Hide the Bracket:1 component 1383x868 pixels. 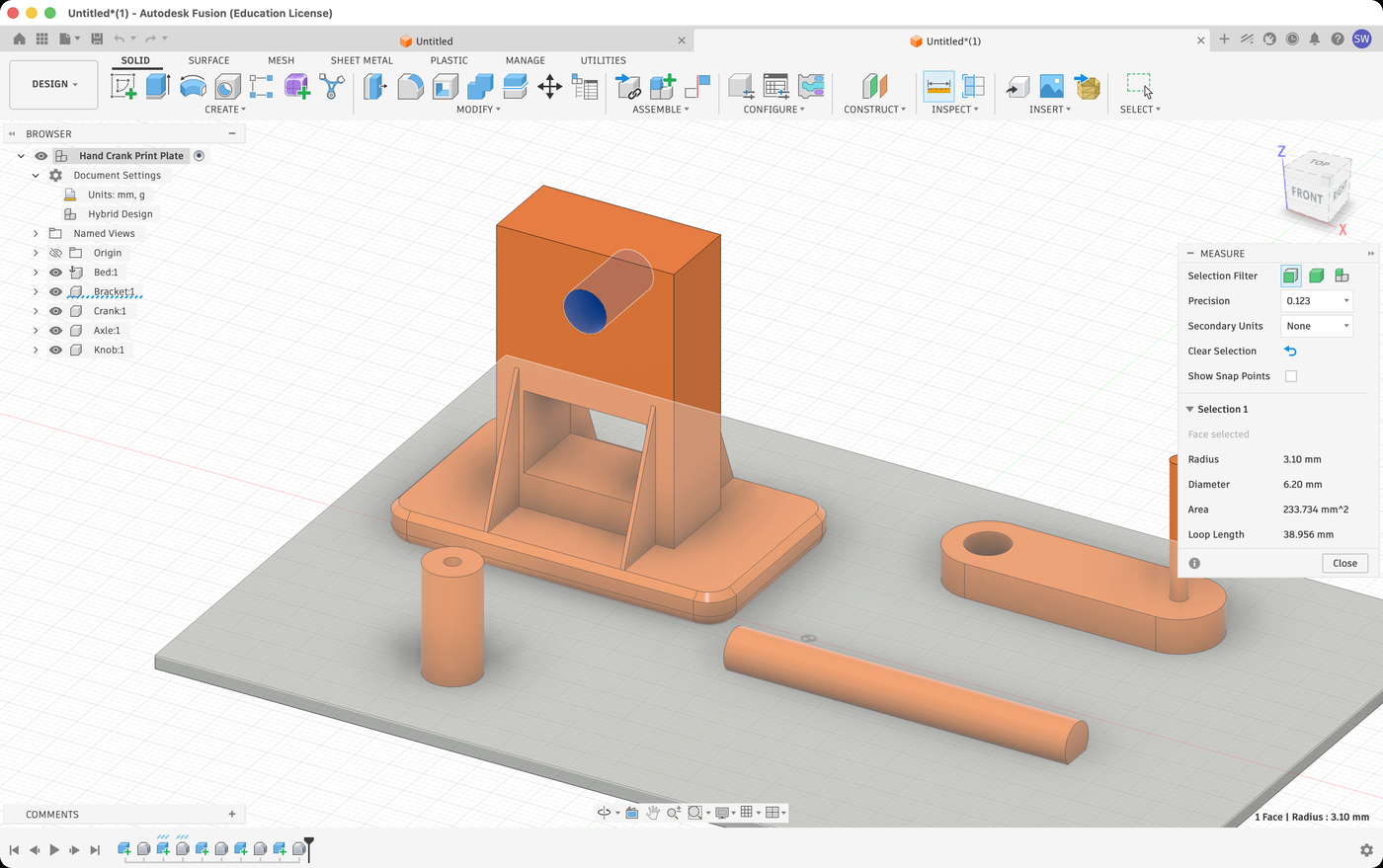(x=56, y=291)
